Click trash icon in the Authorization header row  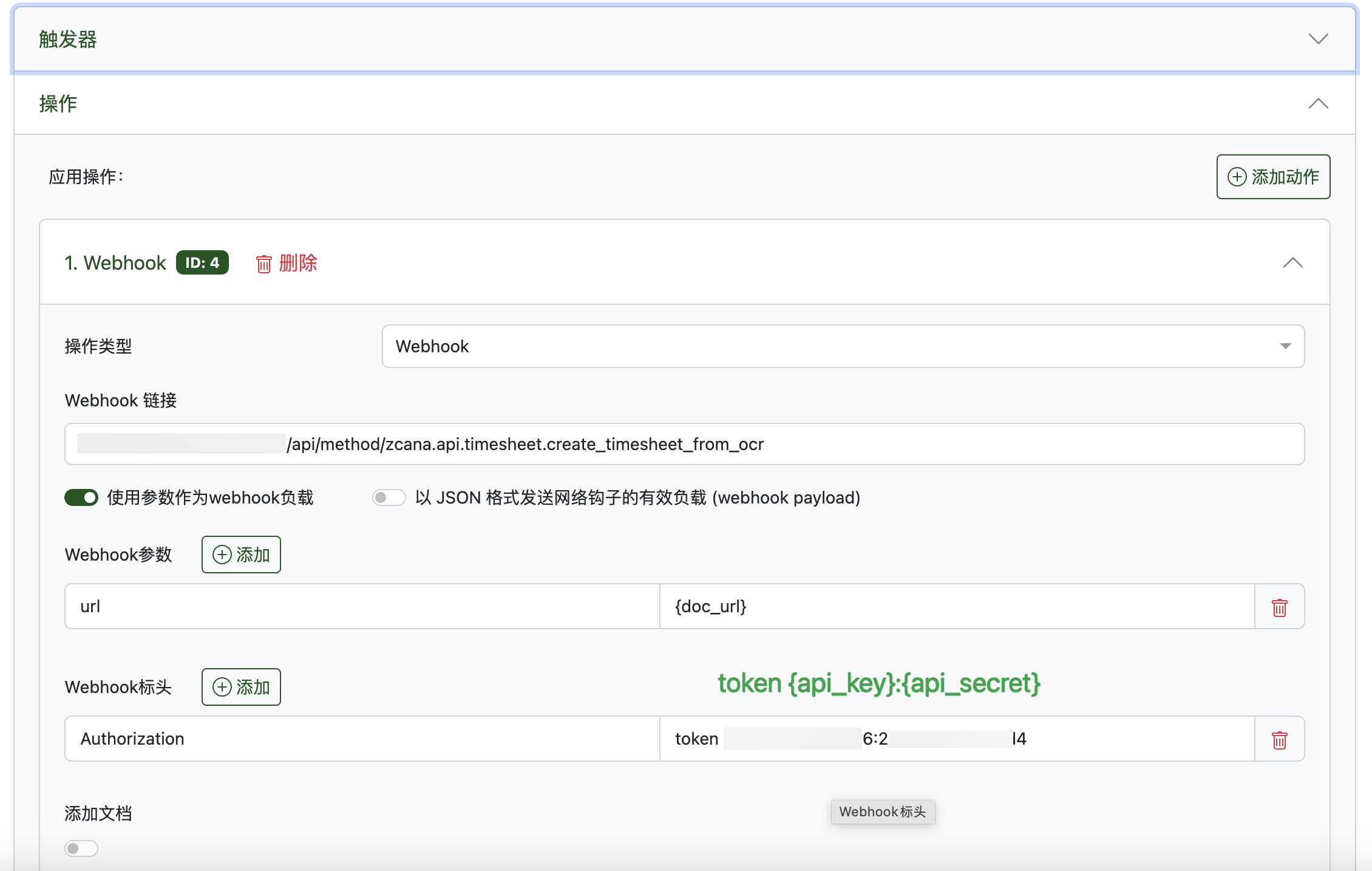point(1279,740)
